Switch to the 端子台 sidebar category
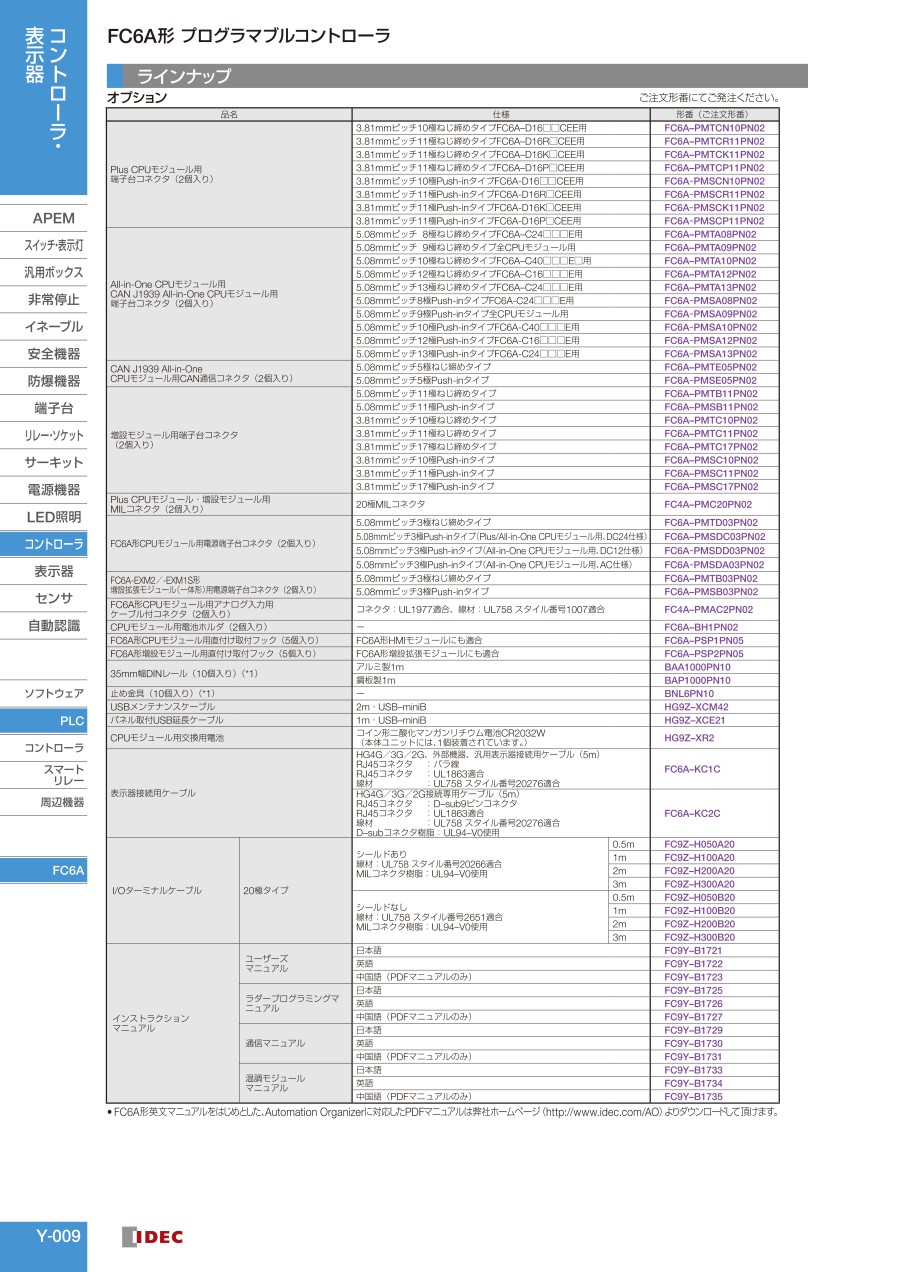 coord(53,408)
